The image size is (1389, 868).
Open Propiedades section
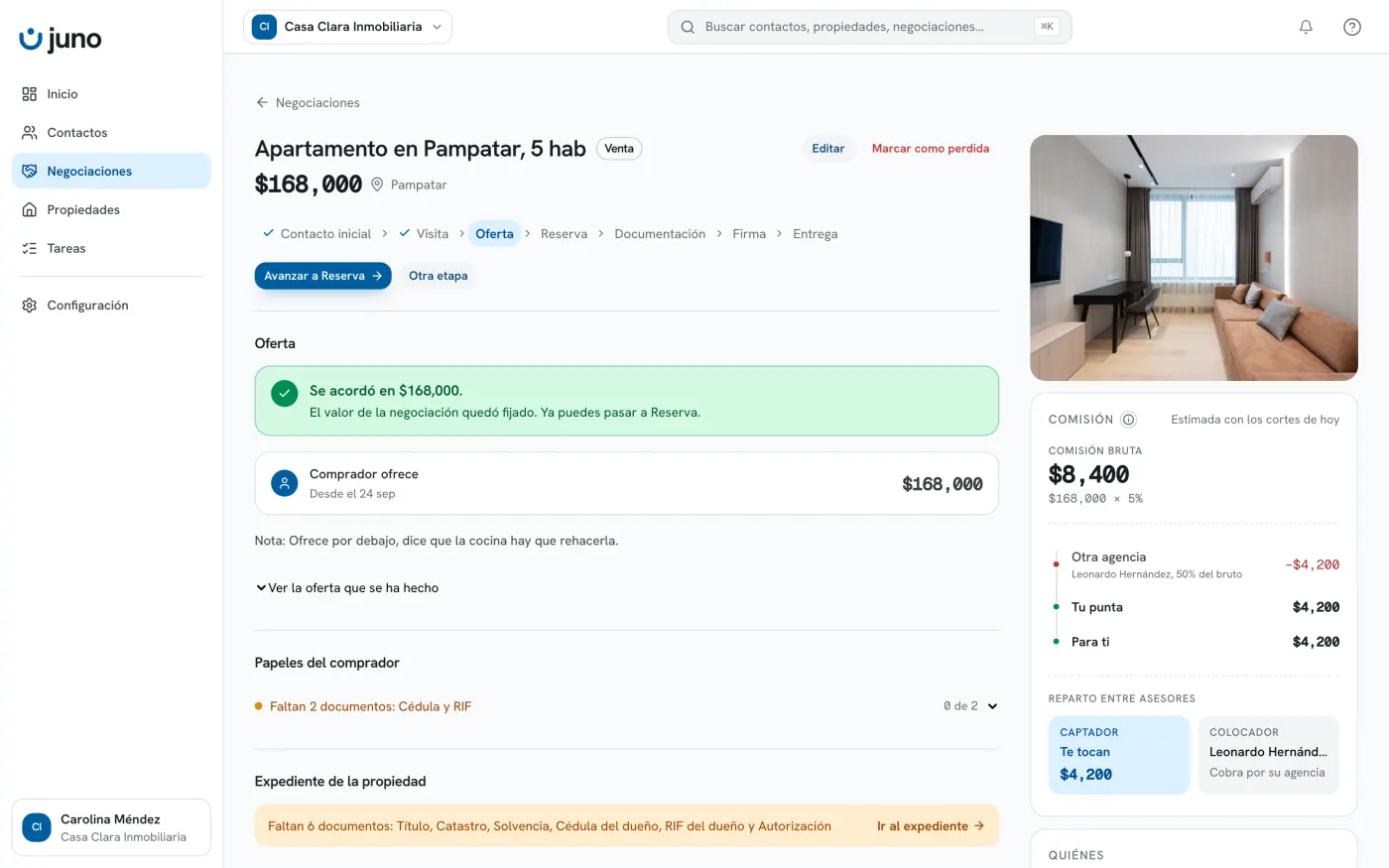(111, 210)
